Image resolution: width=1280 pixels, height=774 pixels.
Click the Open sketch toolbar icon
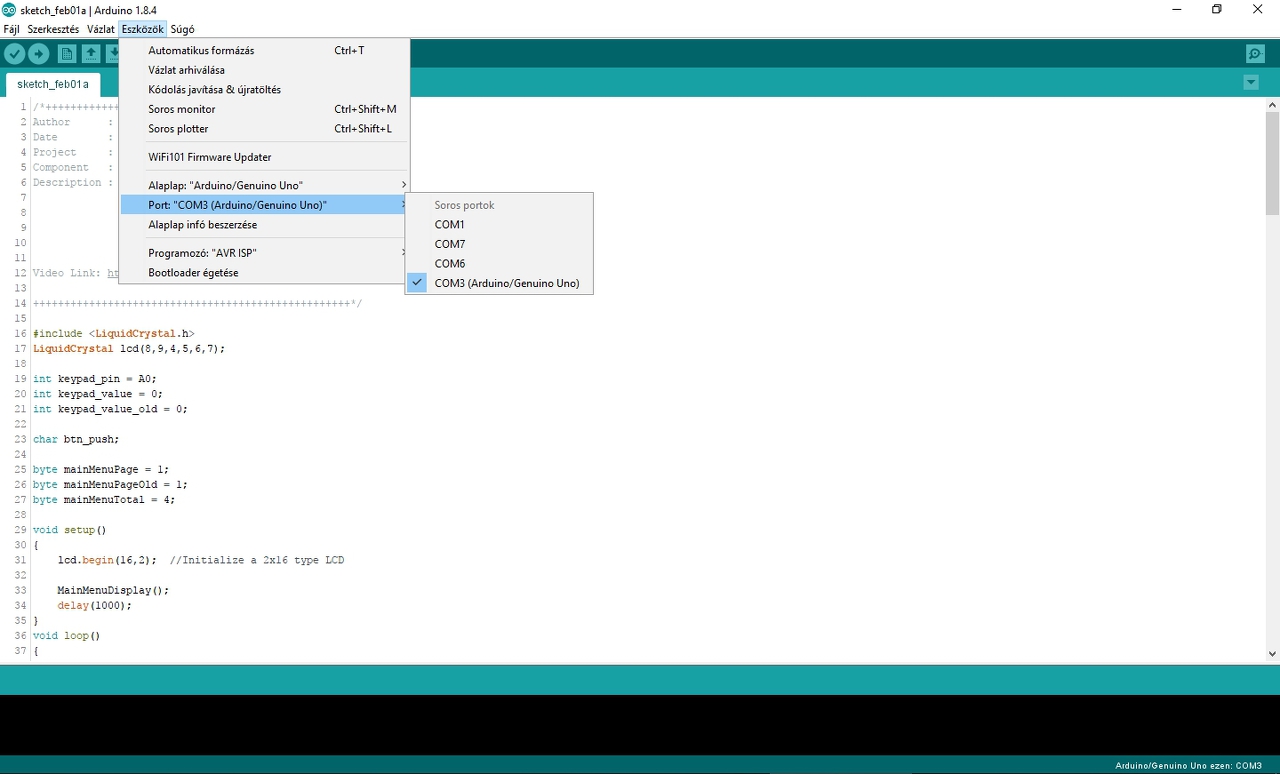[x=91, y=54]
